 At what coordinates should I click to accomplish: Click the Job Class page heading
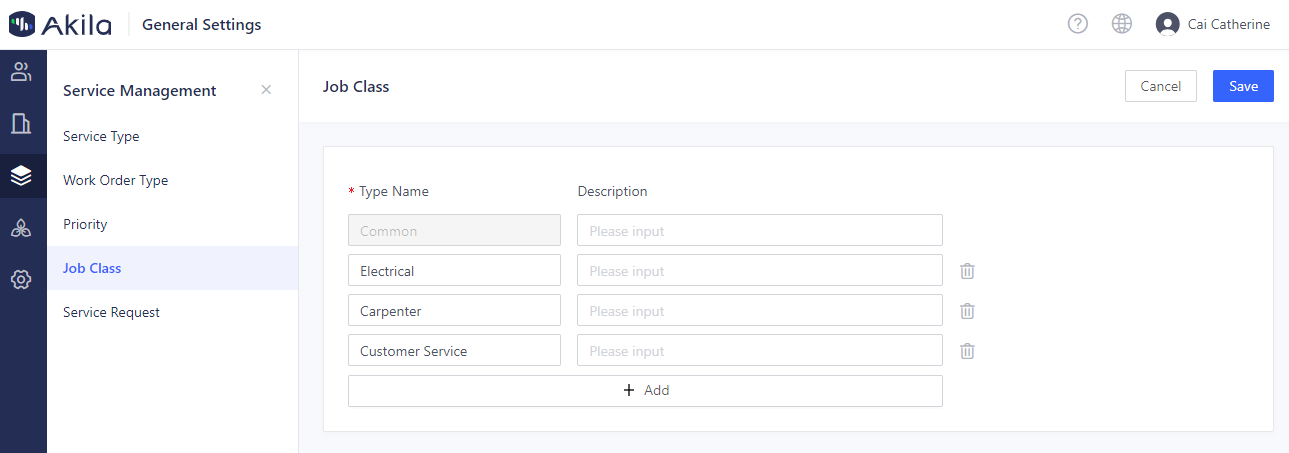(356, 86)
